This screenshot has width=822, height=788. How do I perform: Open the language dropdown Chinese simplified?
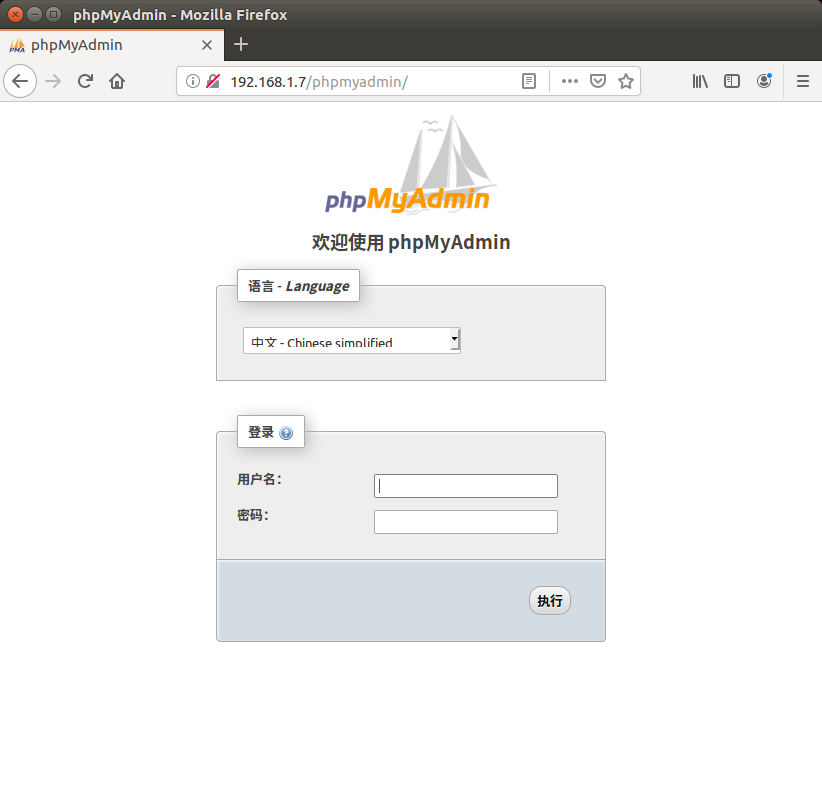click(x=352, y=341)
